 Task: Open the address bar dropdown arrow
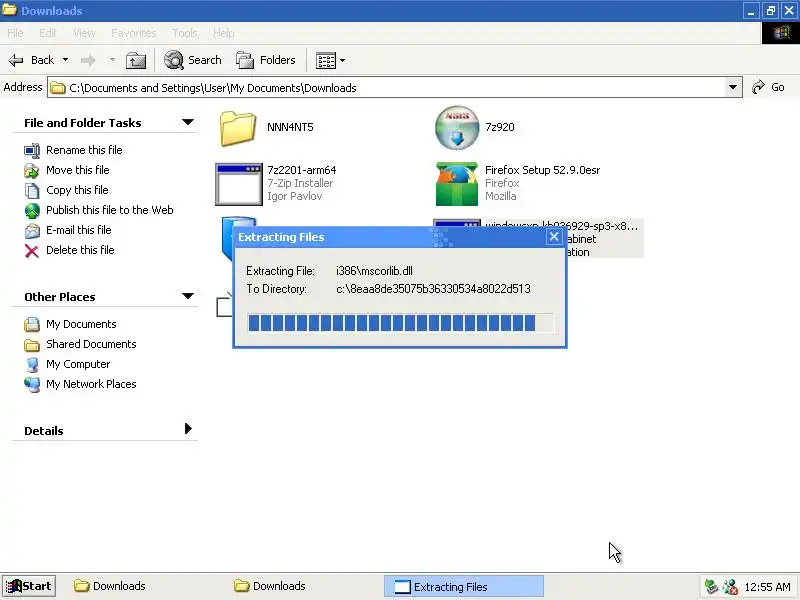pos(733,87)
